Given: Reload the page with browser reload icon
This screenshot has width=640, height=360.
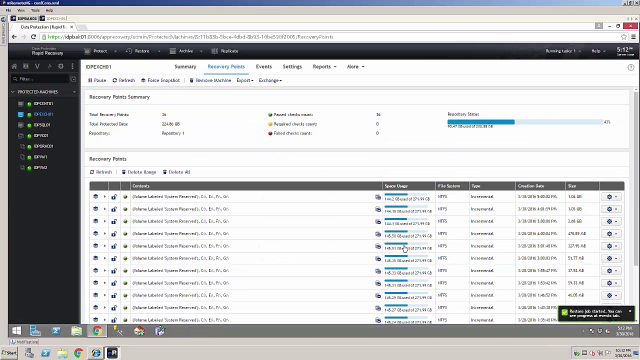Looking at the screenshot, I should (33, 37).
